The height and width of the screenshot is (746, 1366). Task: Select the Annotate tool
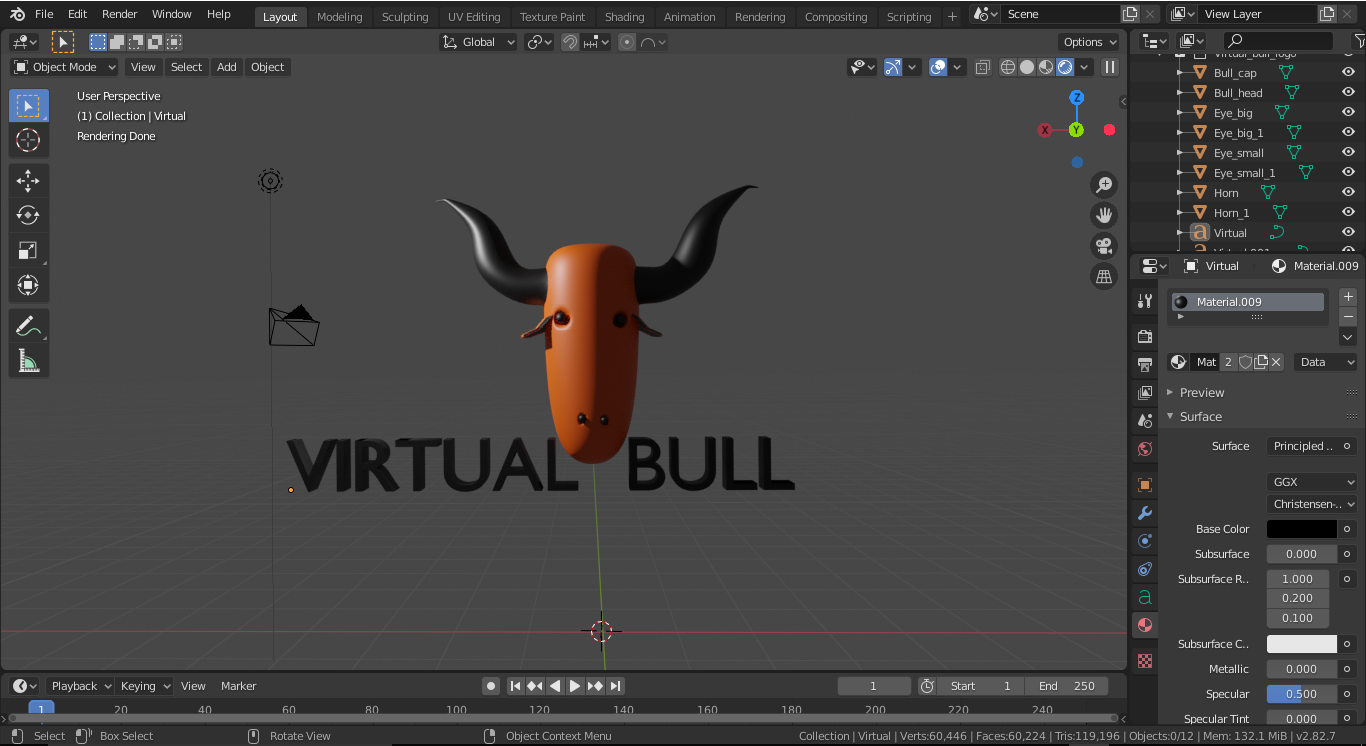pyautogui.click(x=29, y=326)
